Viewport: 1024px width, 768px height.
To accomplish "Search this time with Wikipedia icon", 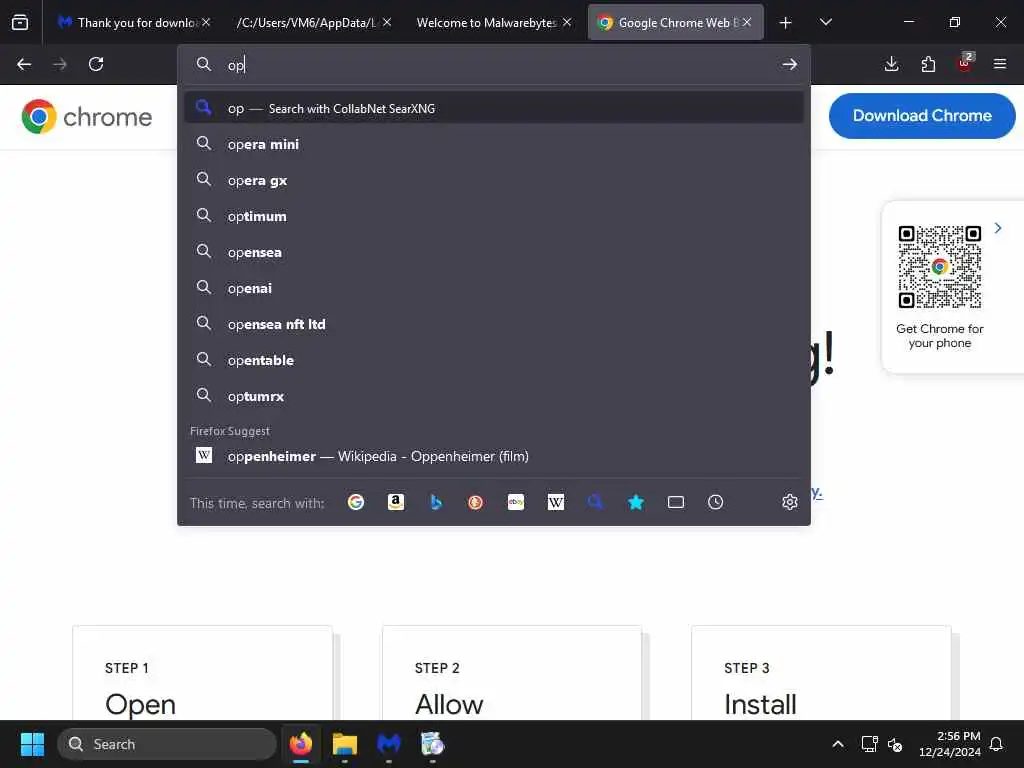I will click(x=556, y=502).
